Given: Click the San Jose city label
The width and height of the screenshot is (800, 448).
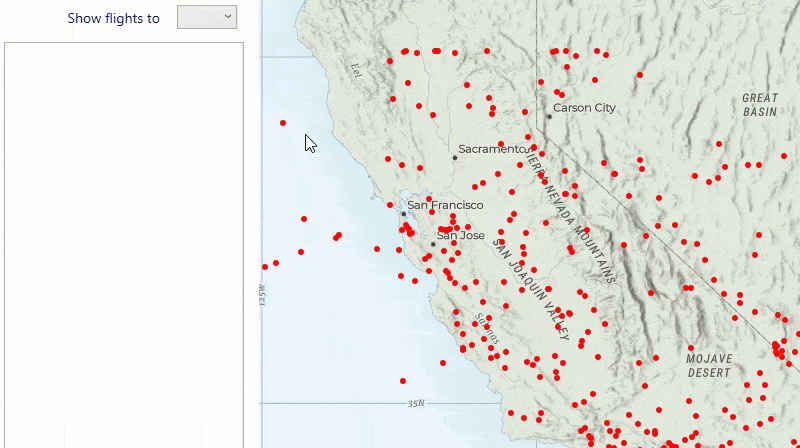Looking at the screenshot, I should tap(461, 236).
